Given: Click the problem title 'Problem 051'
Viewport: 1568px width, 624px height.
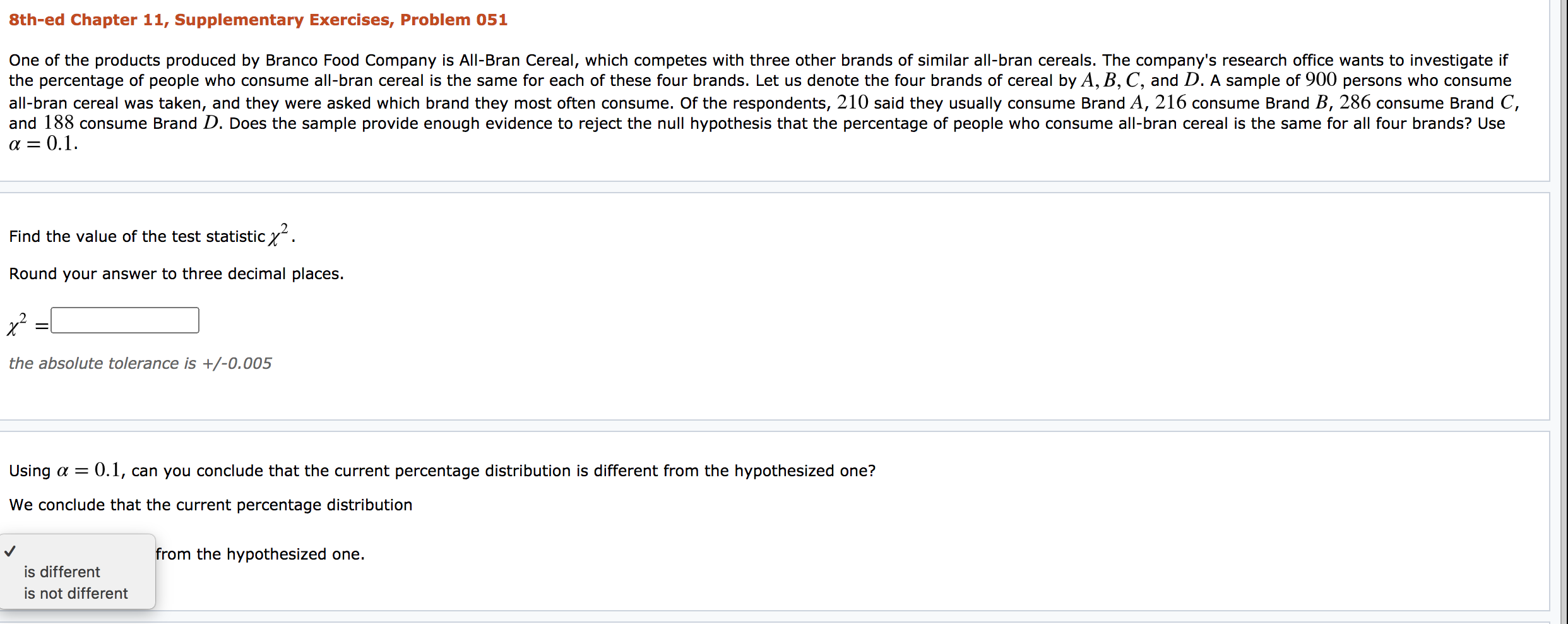Looking at the screenshot, I should pyautogui.click(x=258, y=20).
